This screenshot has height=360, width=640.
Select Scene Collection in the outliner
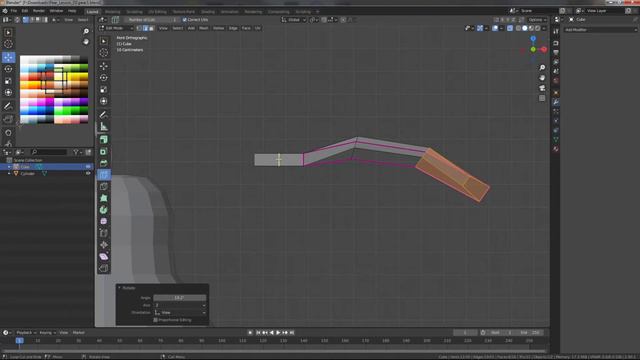28,160
